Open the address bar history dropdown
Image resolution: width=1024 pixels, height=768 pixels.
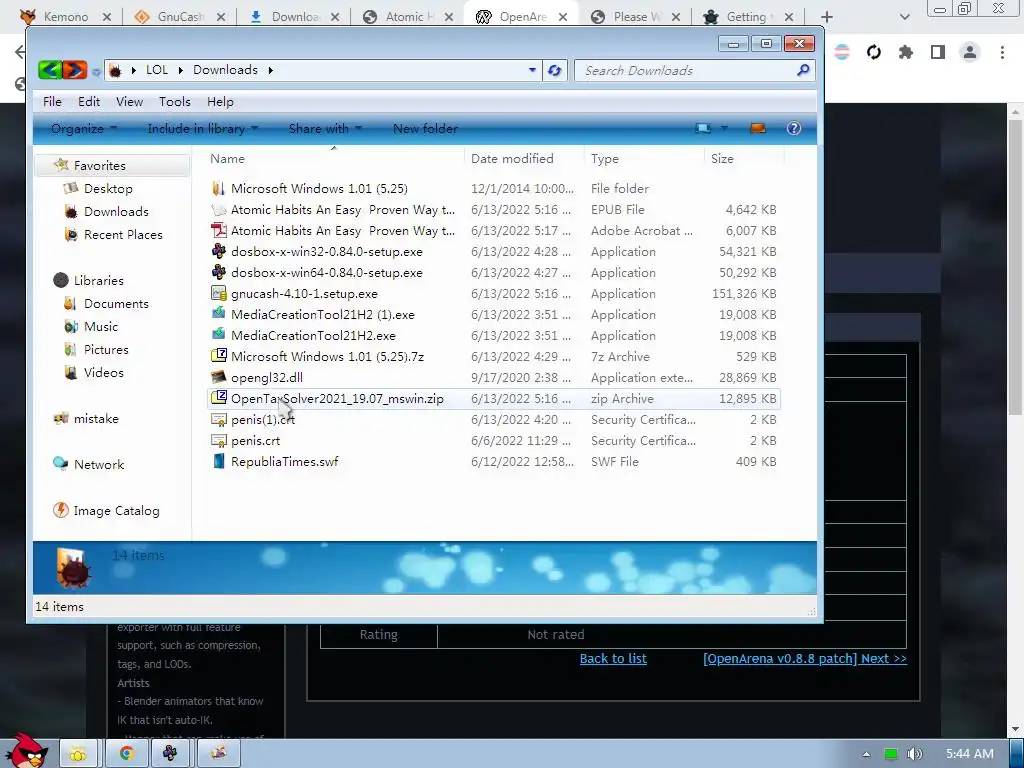coord(532,70)
